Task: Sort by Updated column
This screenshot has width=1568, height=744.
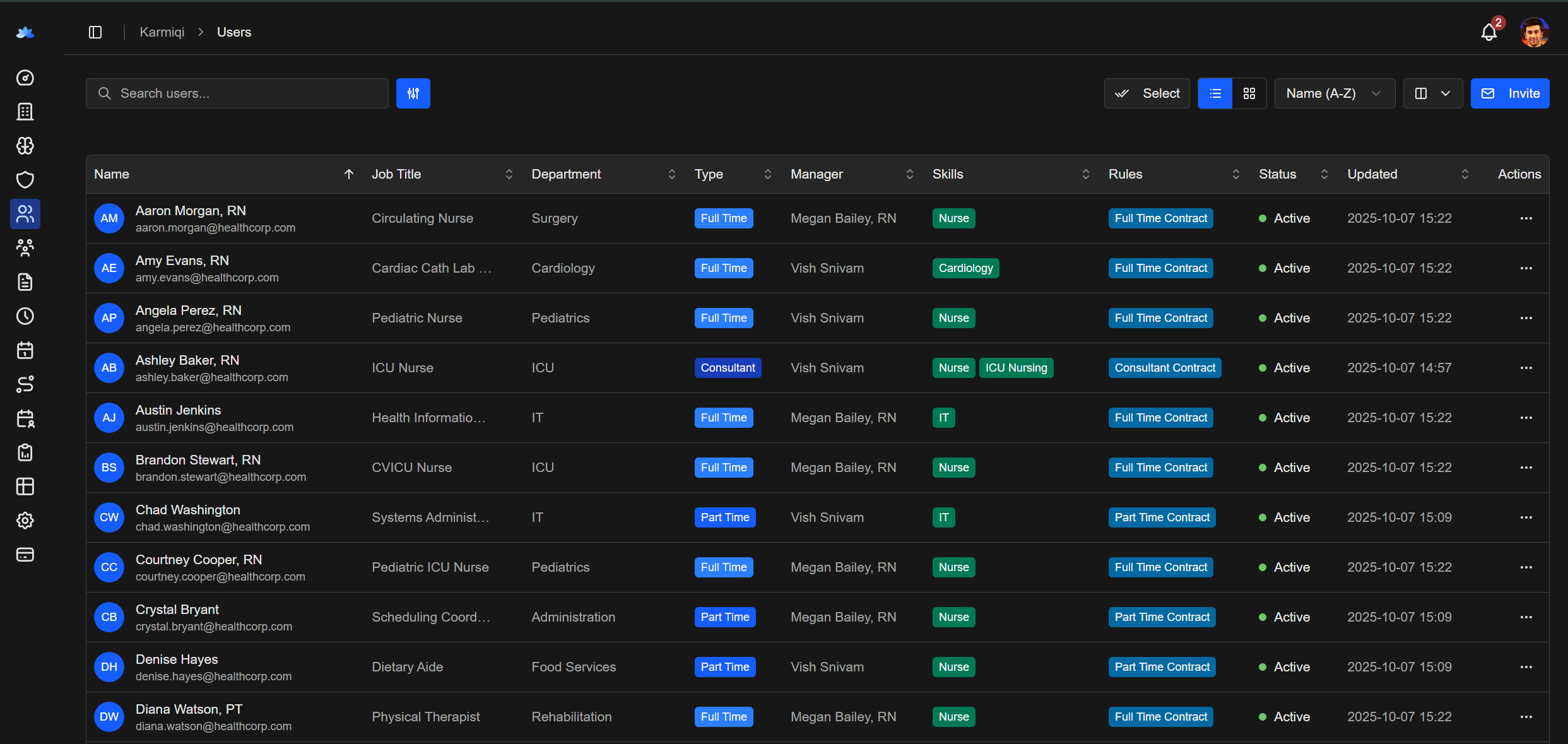Action: [1465, 174]
